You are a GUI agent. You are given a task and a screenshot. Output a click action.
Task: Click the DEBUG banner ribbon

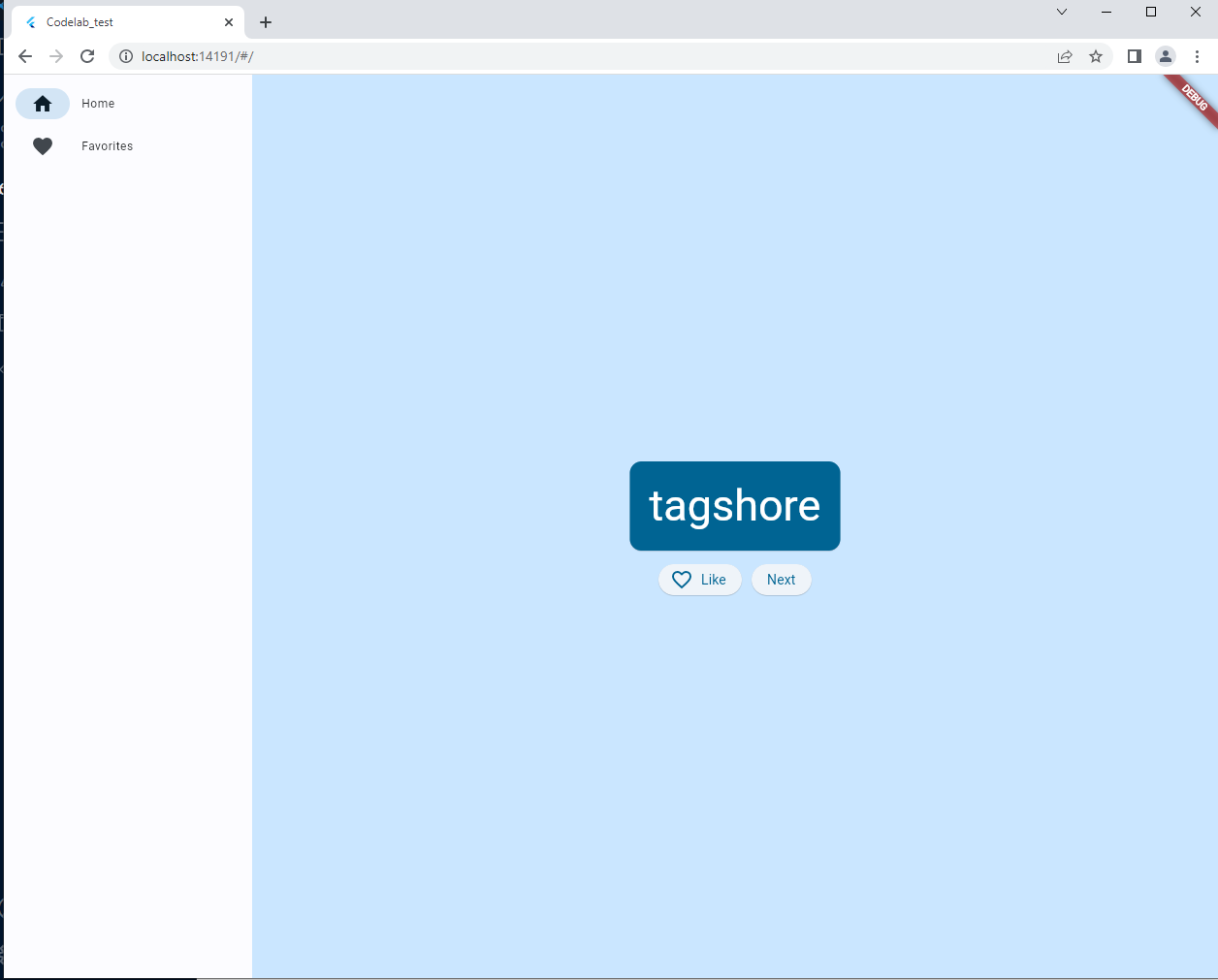point(1193,97)
